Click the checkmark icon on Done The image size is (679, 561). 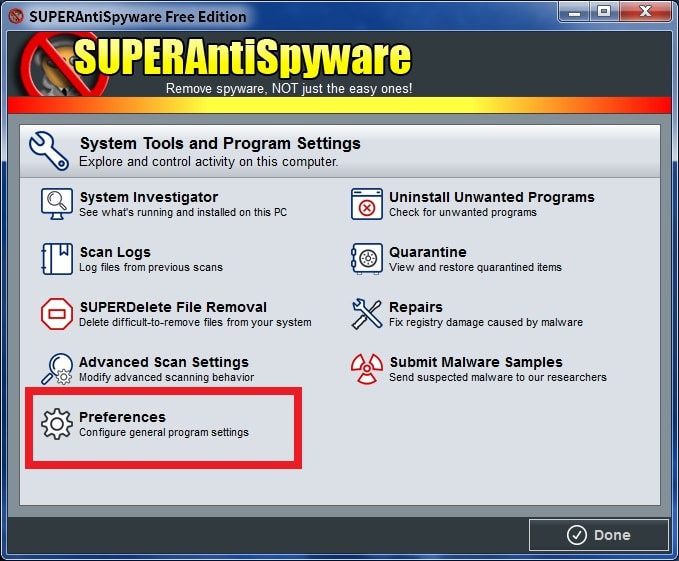[577, 535]
